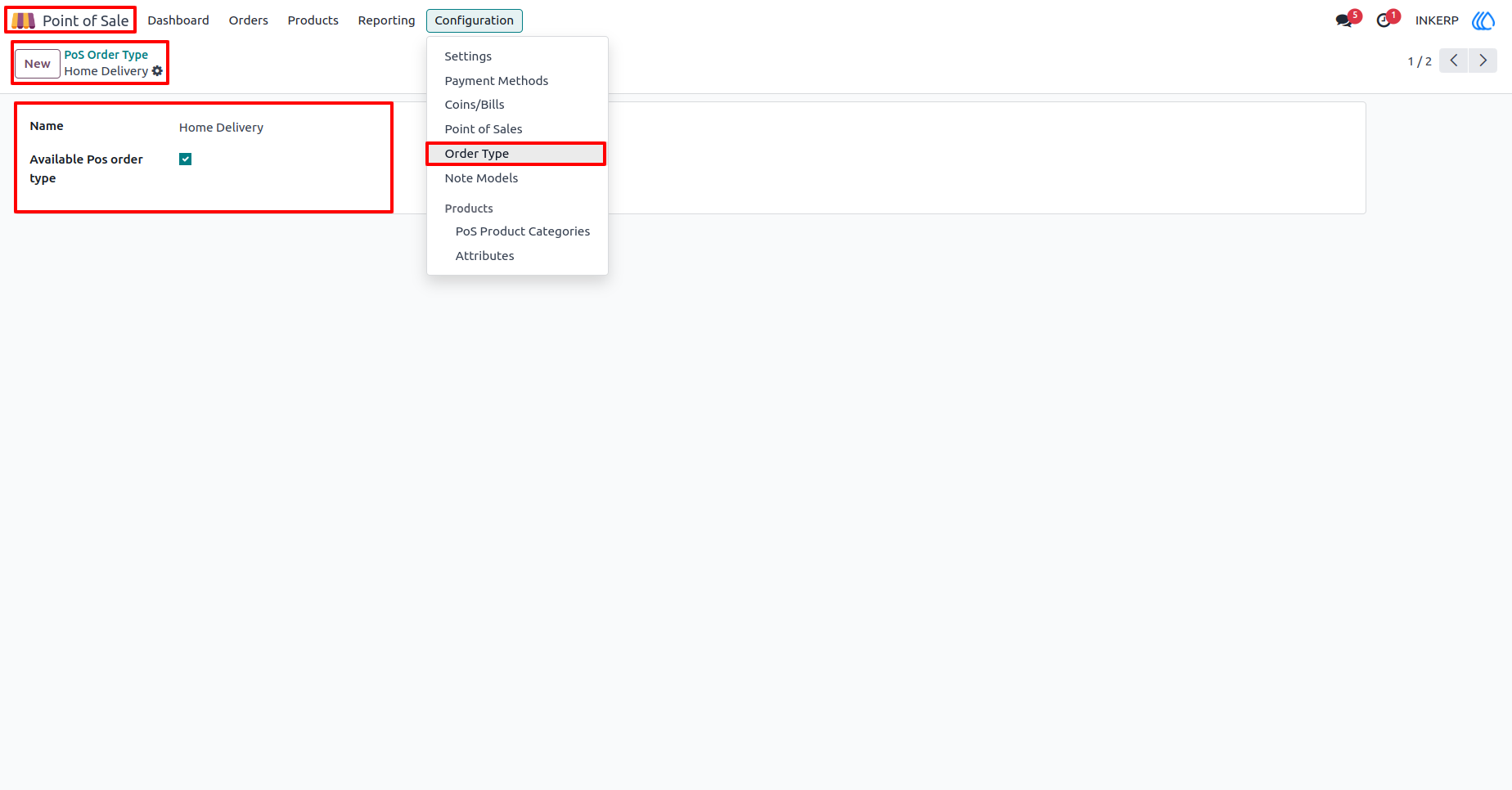This screenshot has width=1512, height=790.
Task: Click the Name field label
Action: coord(47,126)
